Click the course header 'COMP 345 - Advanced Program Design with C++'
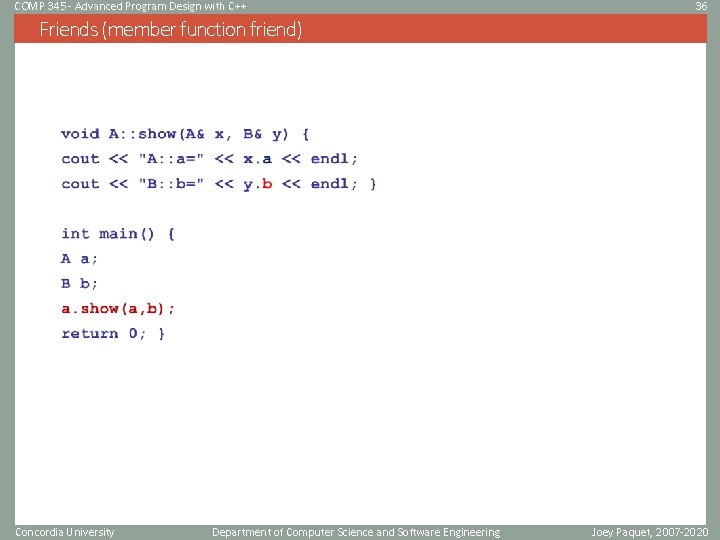The height and width of the screenshot is (540, 720). tap(130, 6)
